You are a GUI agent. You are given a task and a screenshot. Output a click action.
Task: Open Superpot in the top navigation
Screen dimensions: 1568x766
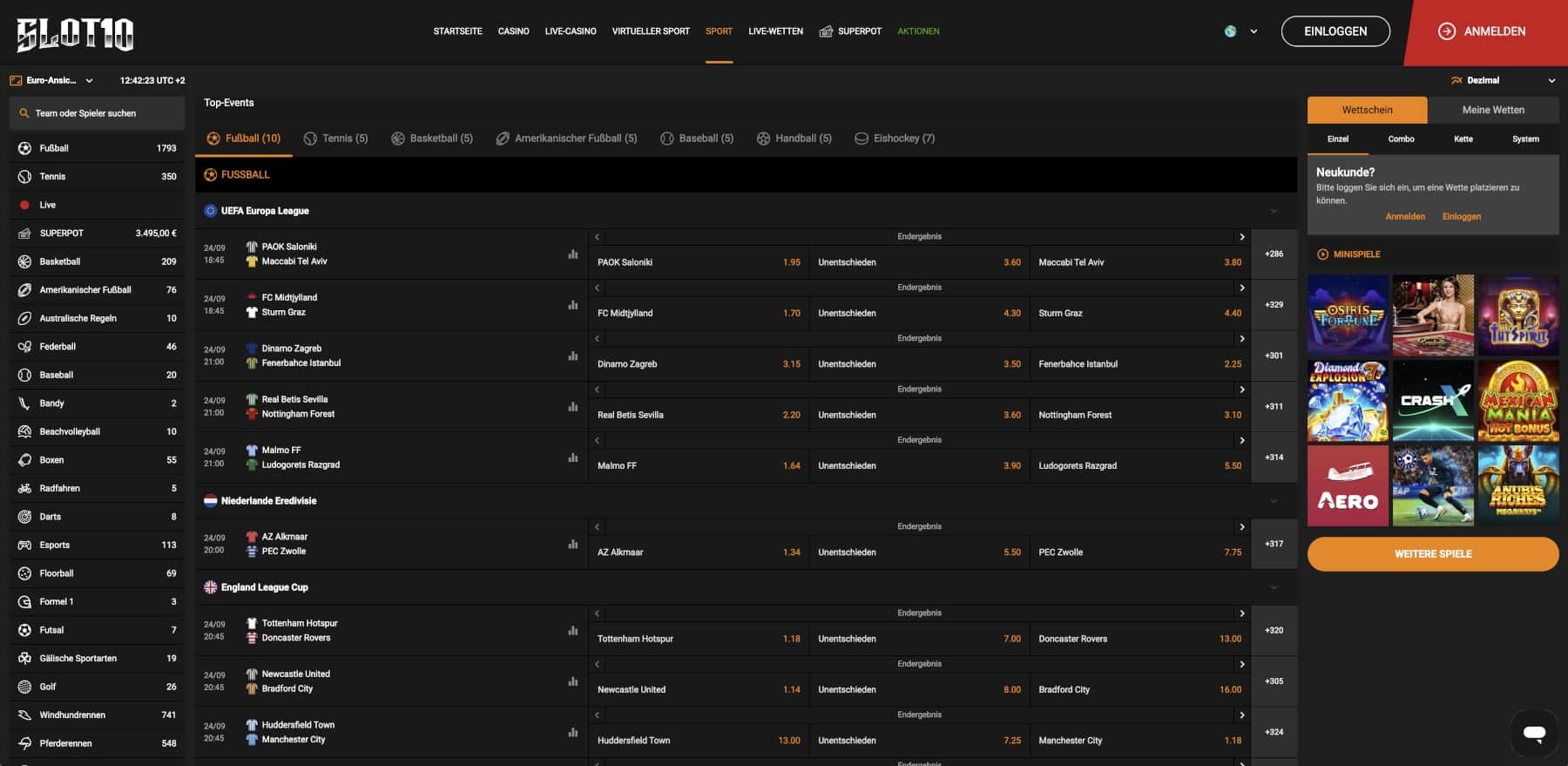coord(850,31)
